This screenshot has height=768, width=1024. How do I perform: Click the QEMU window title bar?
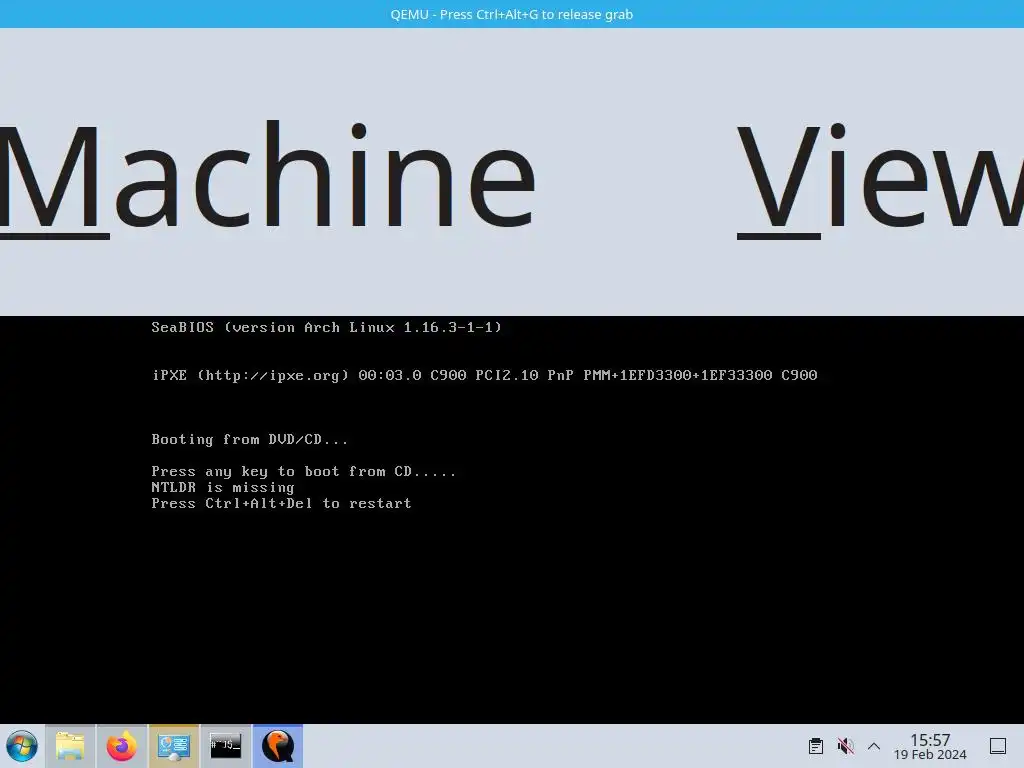pos(512,14)
